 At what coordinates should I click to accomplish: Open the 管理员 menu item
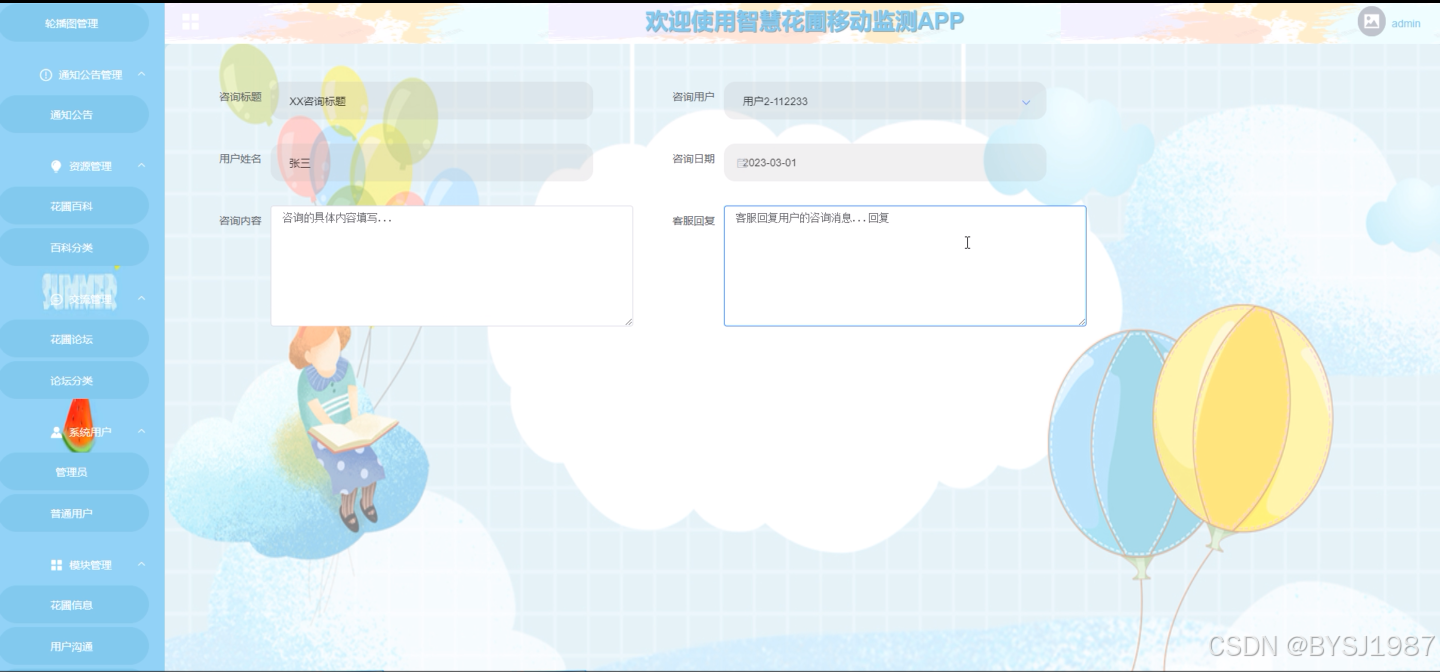pos(72,472)
